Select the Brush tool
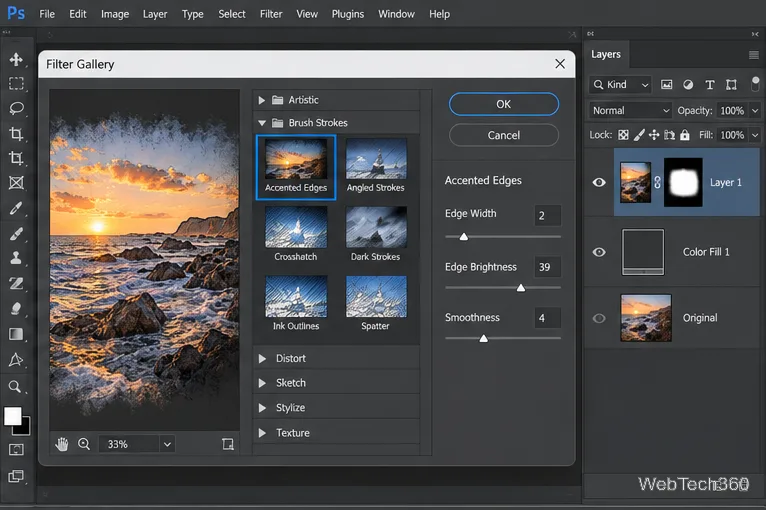 pos(16,234)
